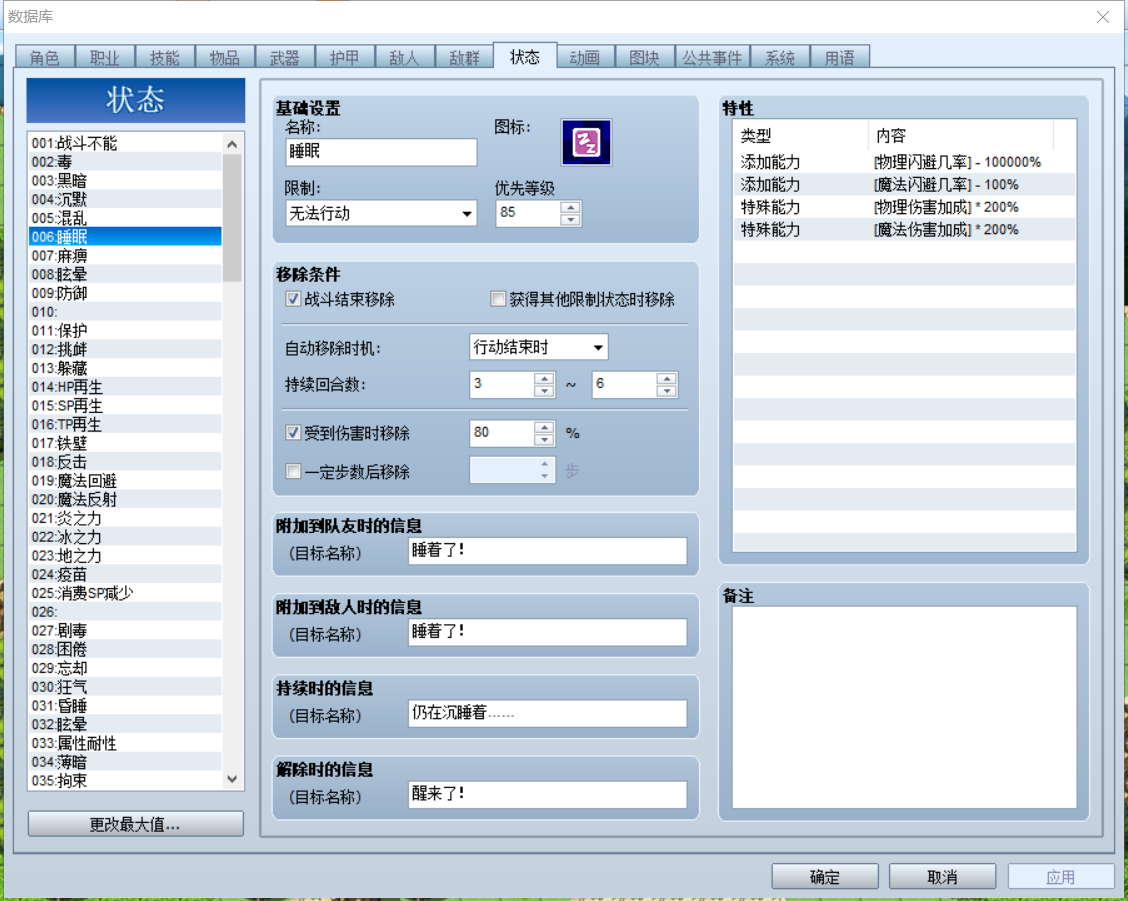Decrease maximum 持续回合数 value 6
The image size is (1128, 901).
(667, 391)
